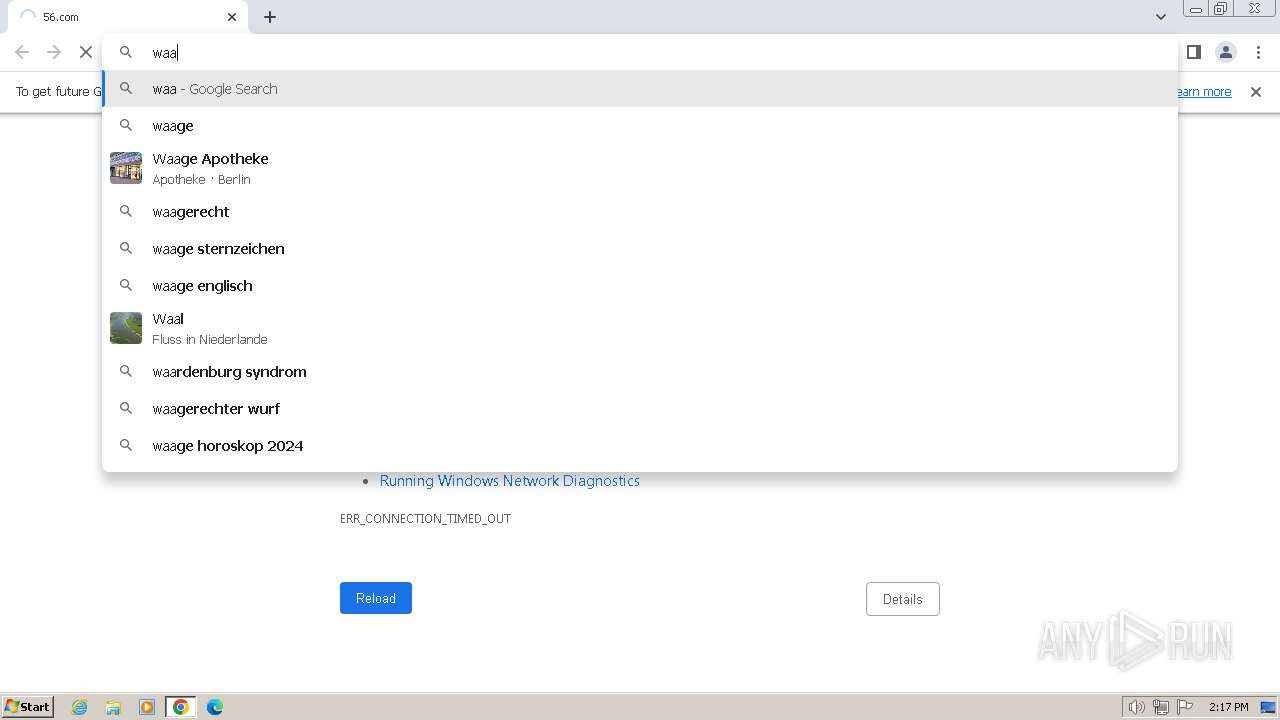Select the ERR_CONNECTION_TIMED_OUT text

pyautogui.click(x=425, y=519)
